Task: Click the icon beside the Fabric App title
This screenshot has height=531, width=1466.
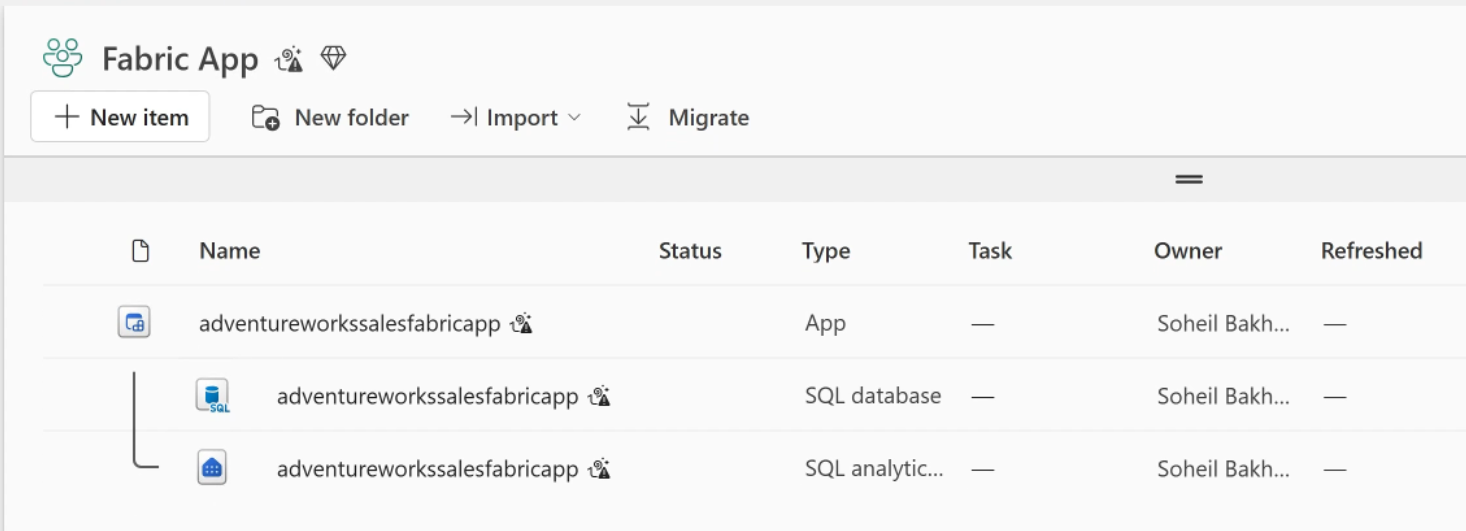Action: 289,60
